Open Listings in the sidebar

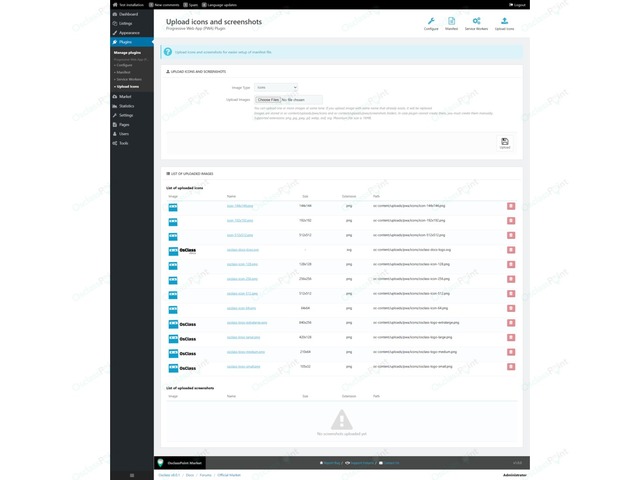pos(125,24)
